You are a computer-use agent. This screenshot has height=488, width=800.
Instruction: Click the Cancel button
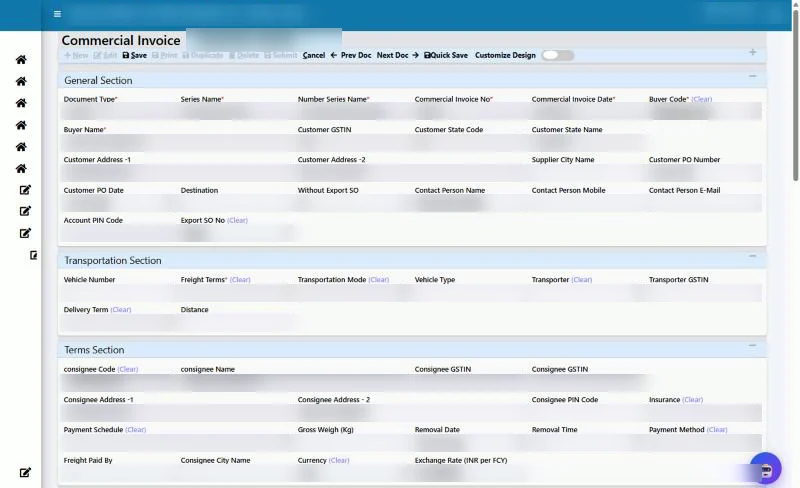click(314, 55)
